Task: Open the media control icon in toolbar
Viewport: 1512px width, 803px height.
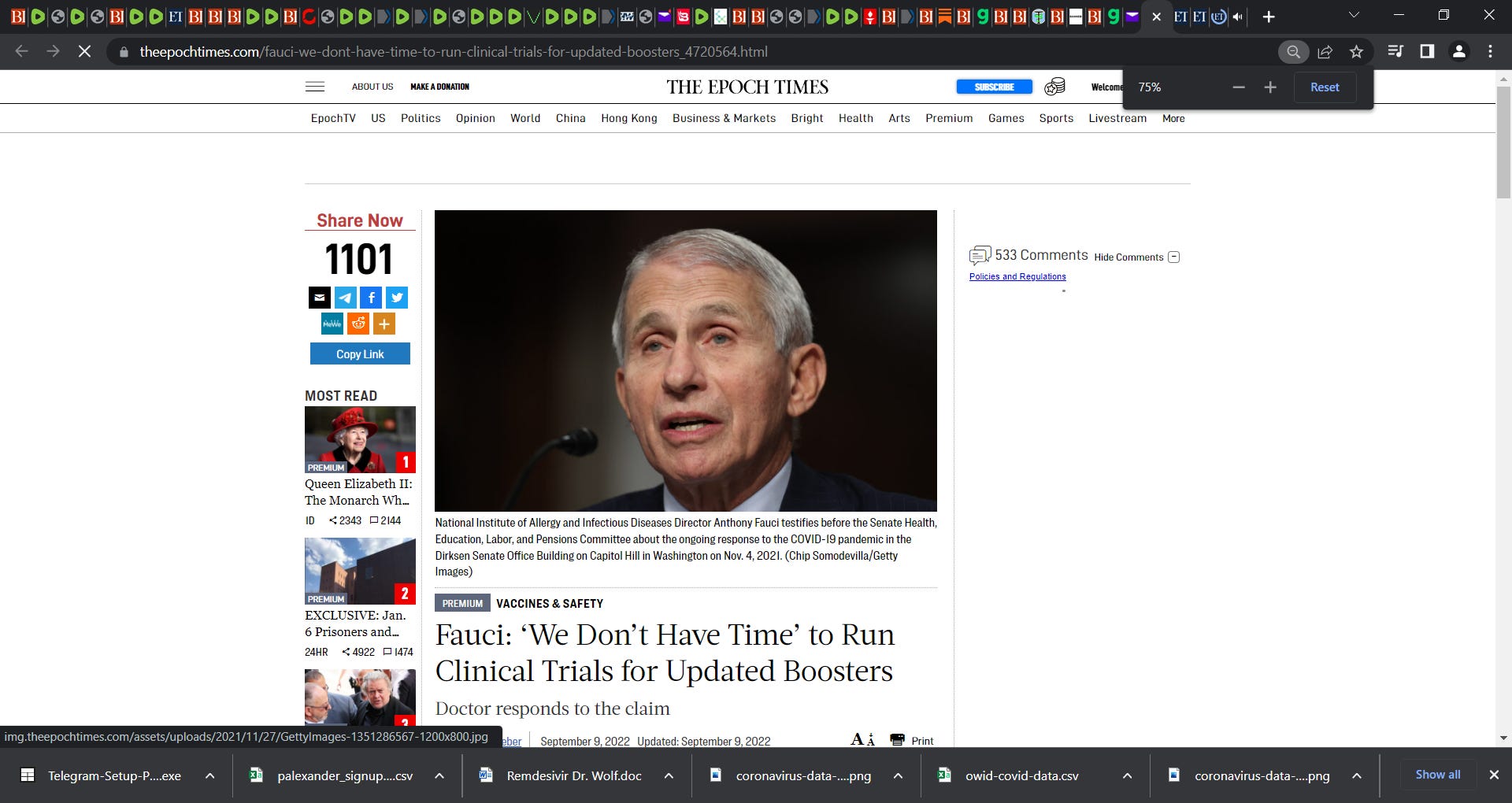Action: 1395,51
